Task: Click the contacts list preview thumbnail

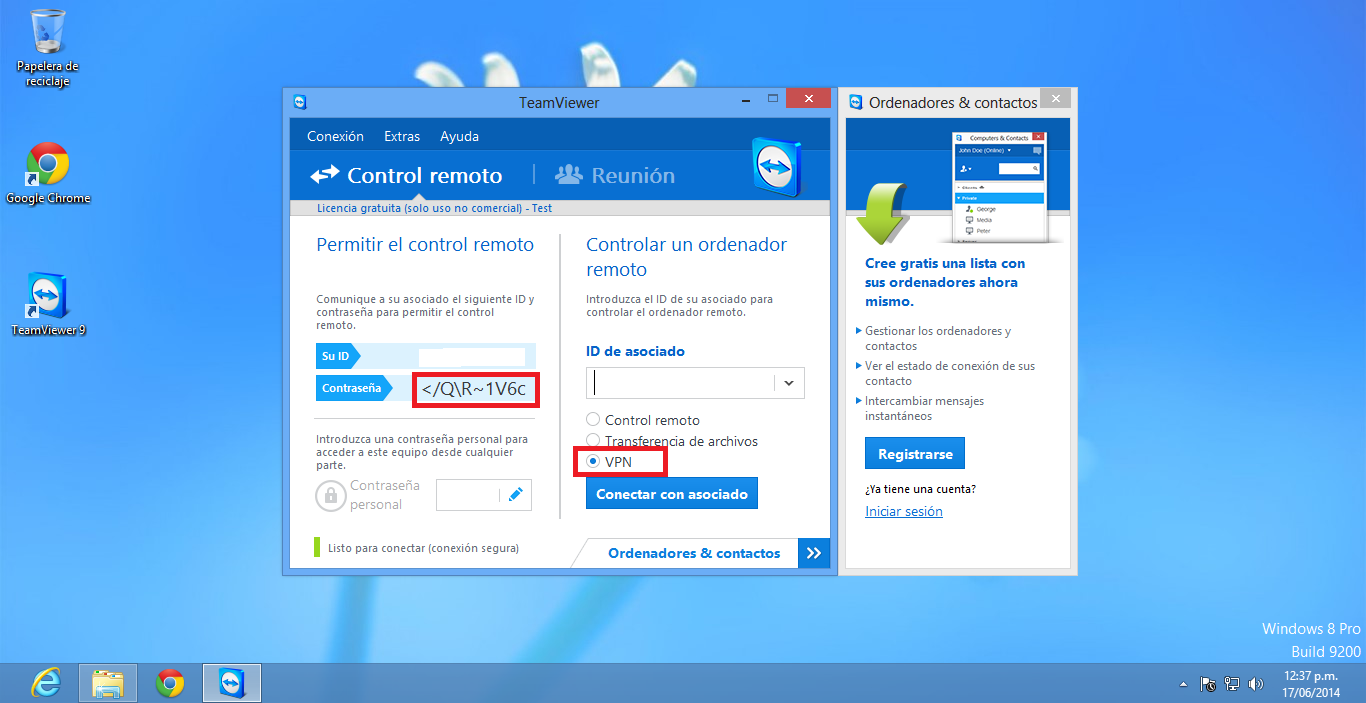Action: pyautogui.click(x=998, y=185)
